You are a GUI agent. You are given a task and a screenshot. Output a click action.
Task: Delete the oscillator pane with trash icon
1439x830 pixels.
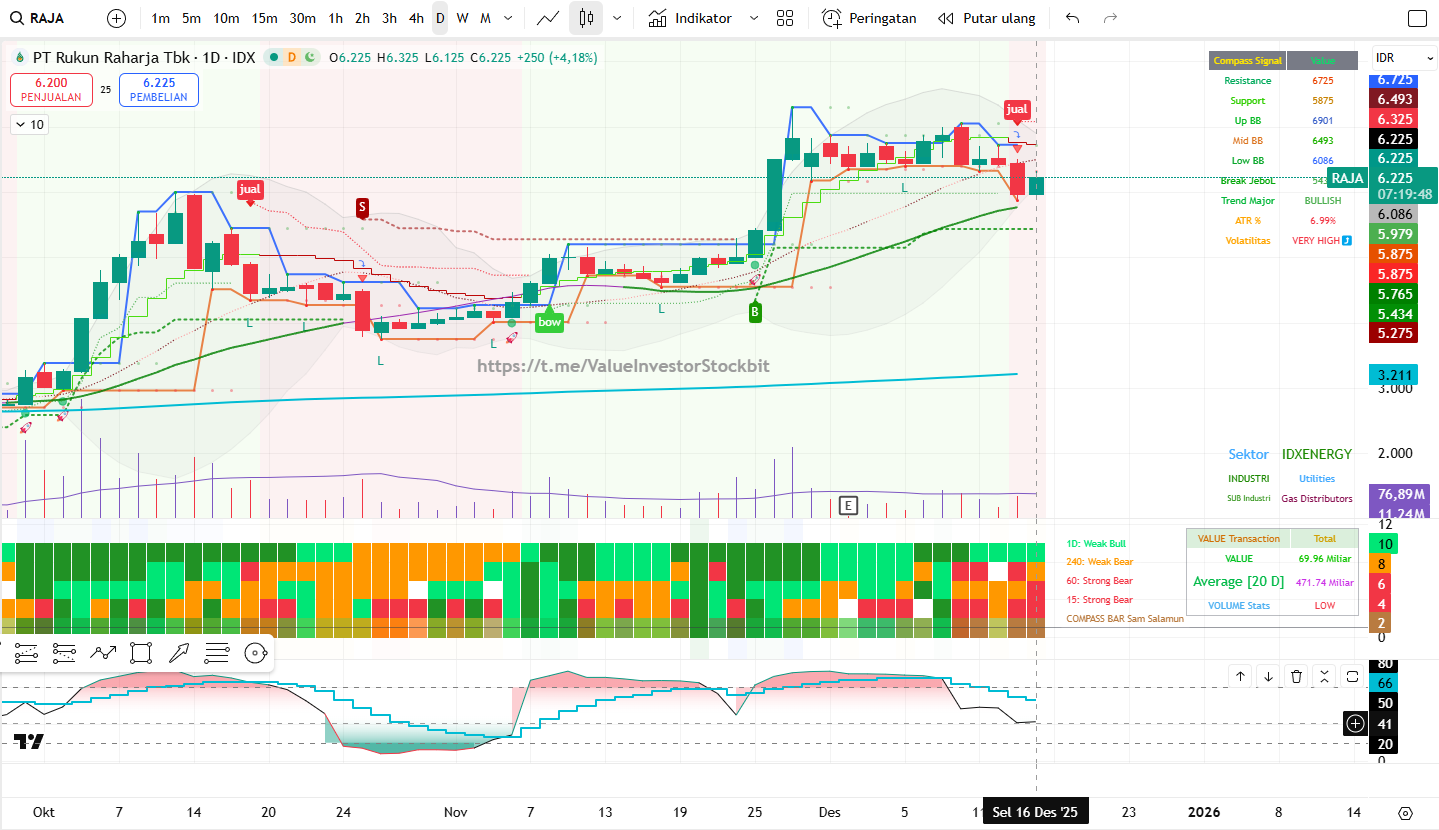tap(1296, 676)
